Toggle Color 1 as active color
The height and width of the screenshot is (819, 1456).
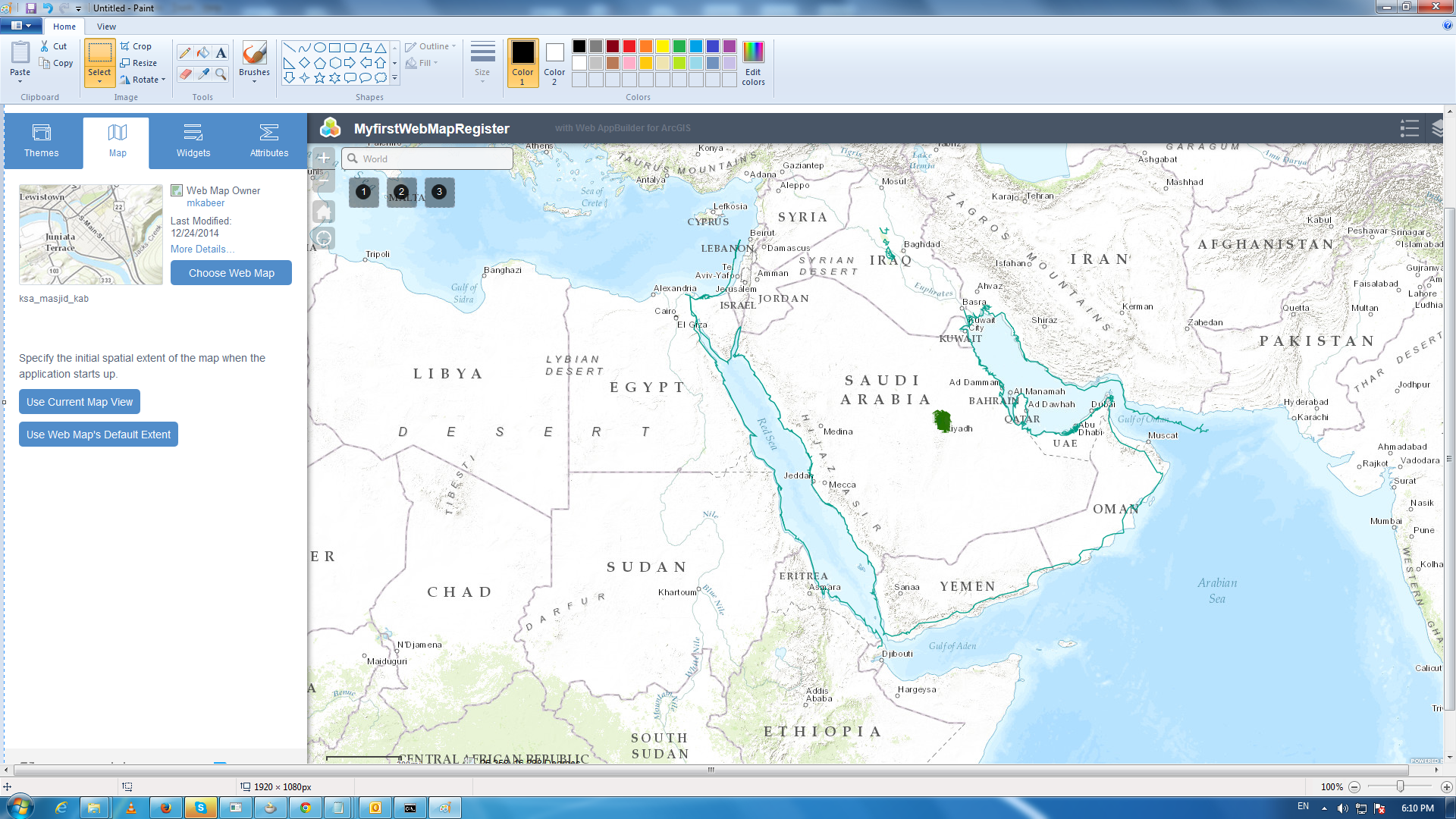point(522,62)
